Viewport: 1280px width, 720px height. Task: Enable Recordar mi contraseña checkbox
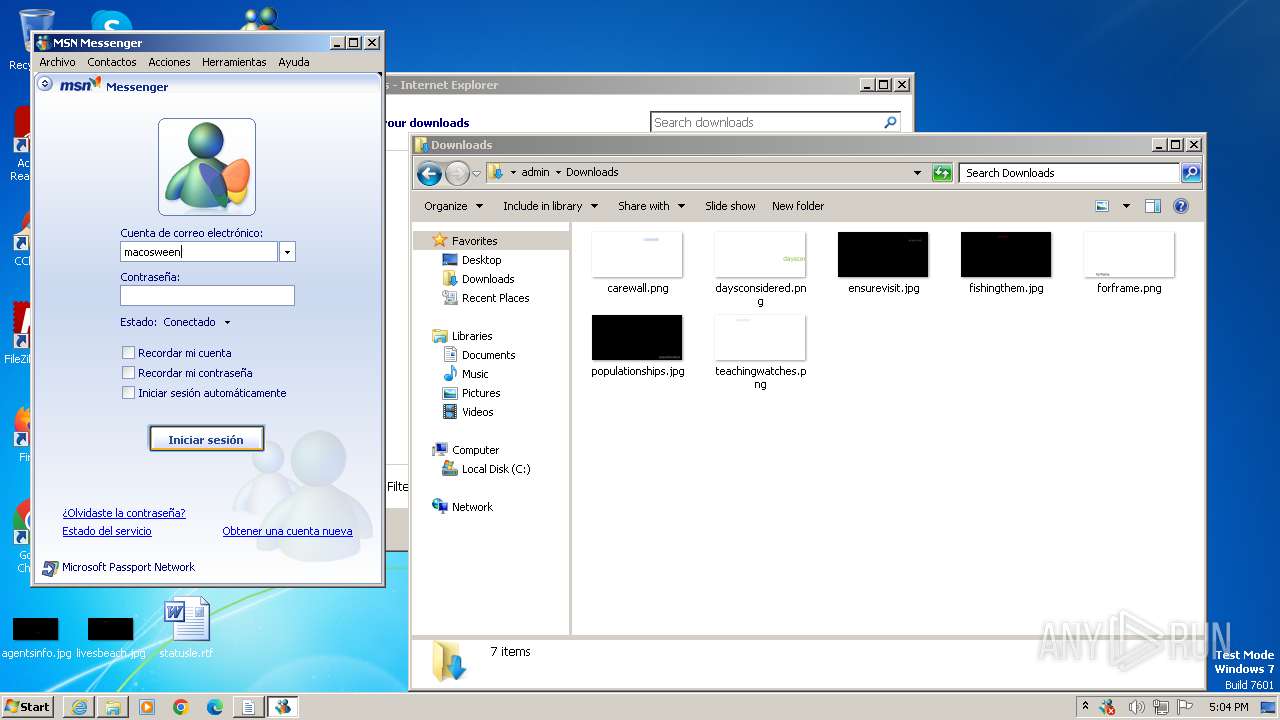tap(128, 373)
